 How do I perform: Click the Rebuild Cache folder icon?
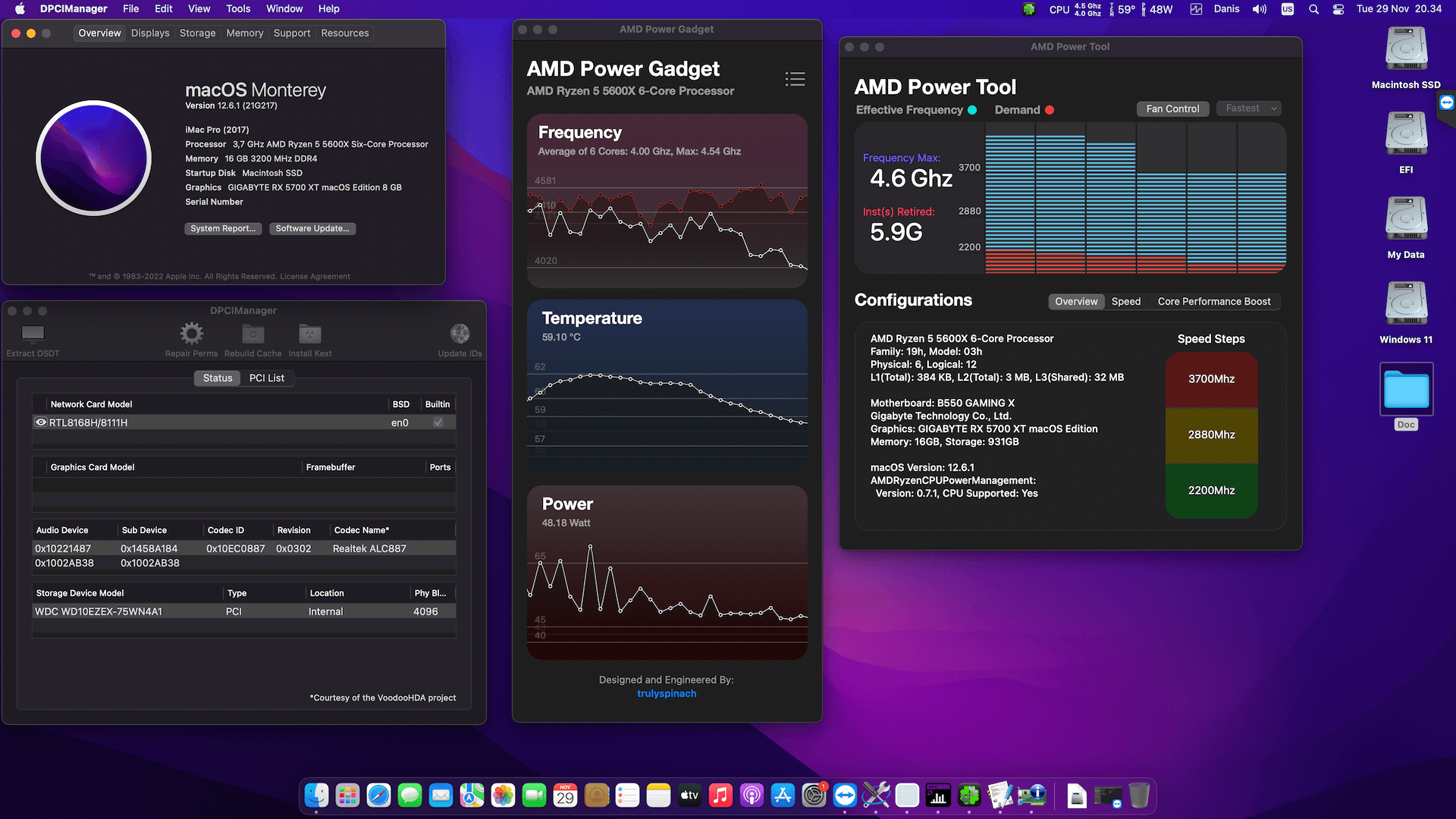click(x=253, y=332)
